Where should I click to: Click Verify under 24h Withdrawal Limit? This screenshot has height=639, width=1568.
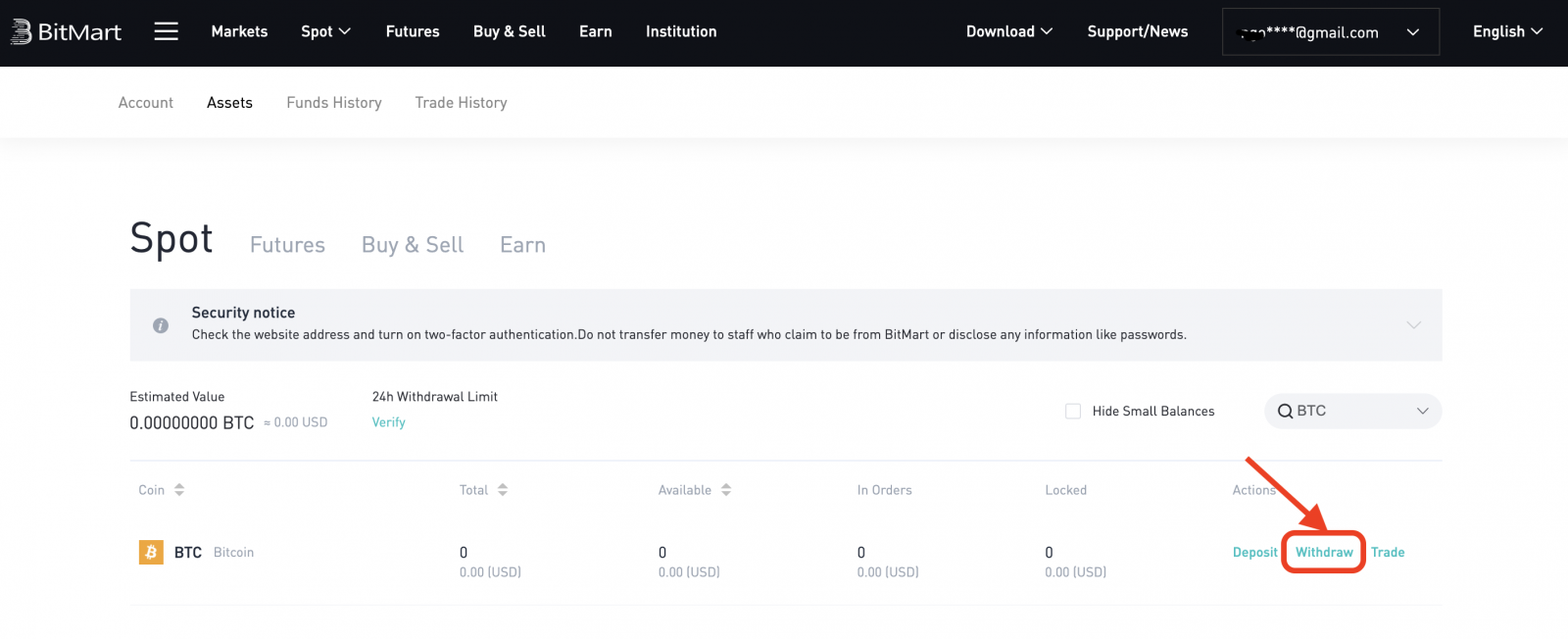(x=388, y=422)
